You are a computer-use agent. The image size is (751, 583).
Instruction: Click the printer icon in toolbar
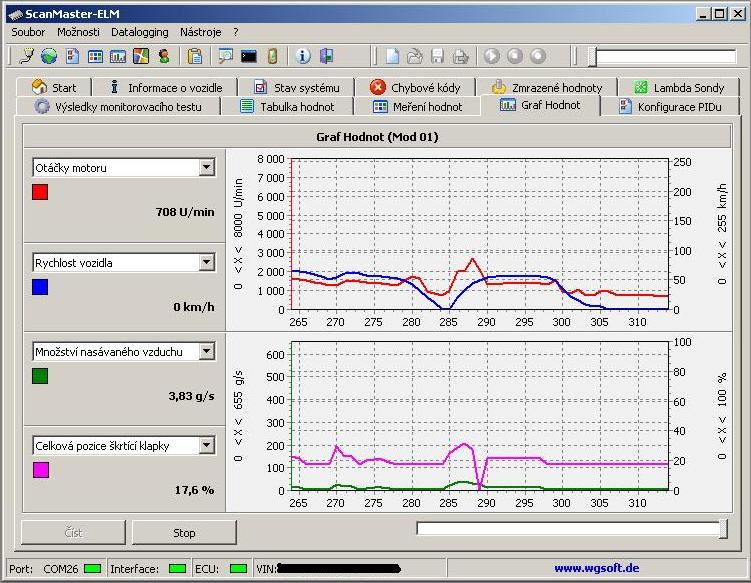(x=460, y=56)
